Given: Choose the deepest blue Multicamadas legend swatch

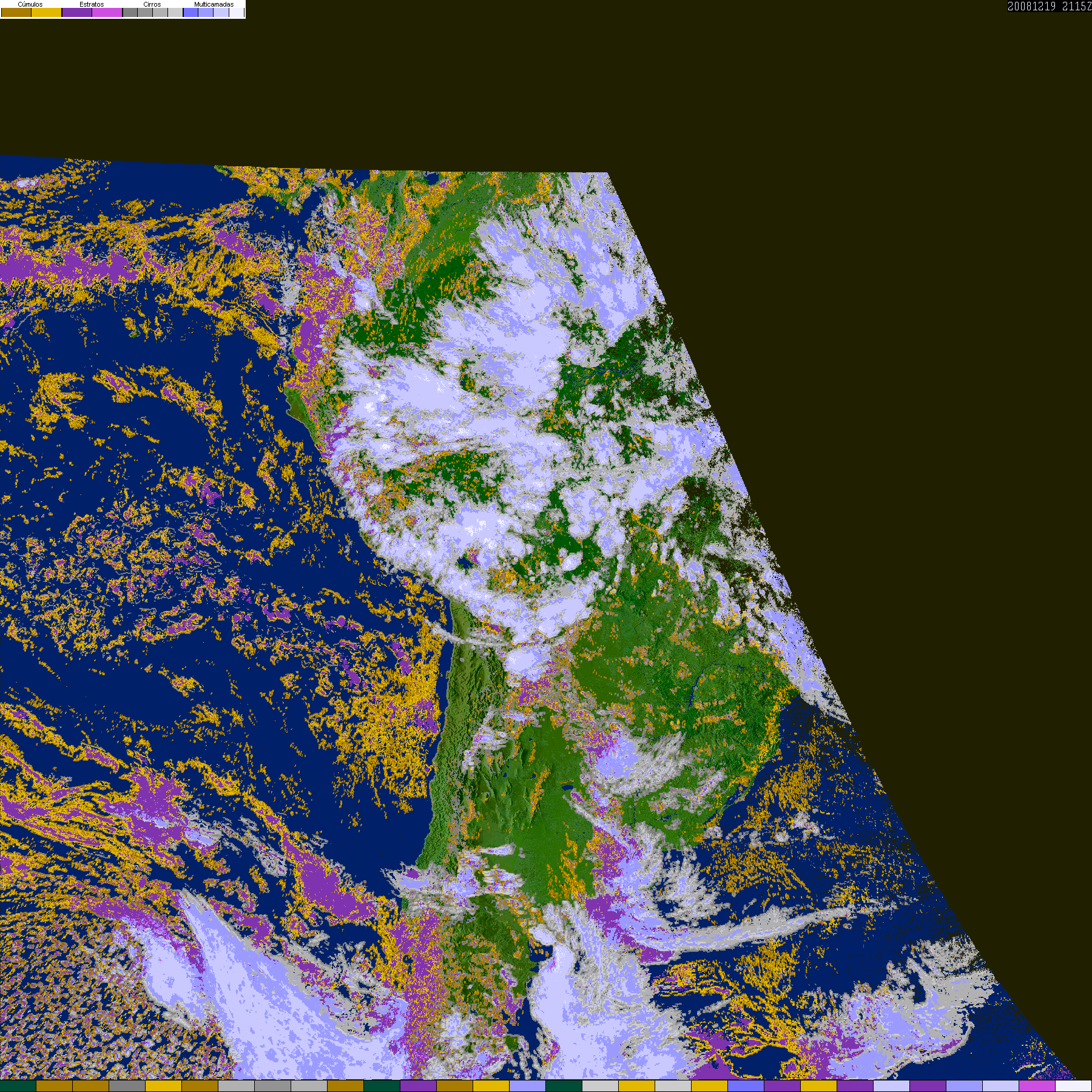Looking at the screenshot, I should pos(191,12).
